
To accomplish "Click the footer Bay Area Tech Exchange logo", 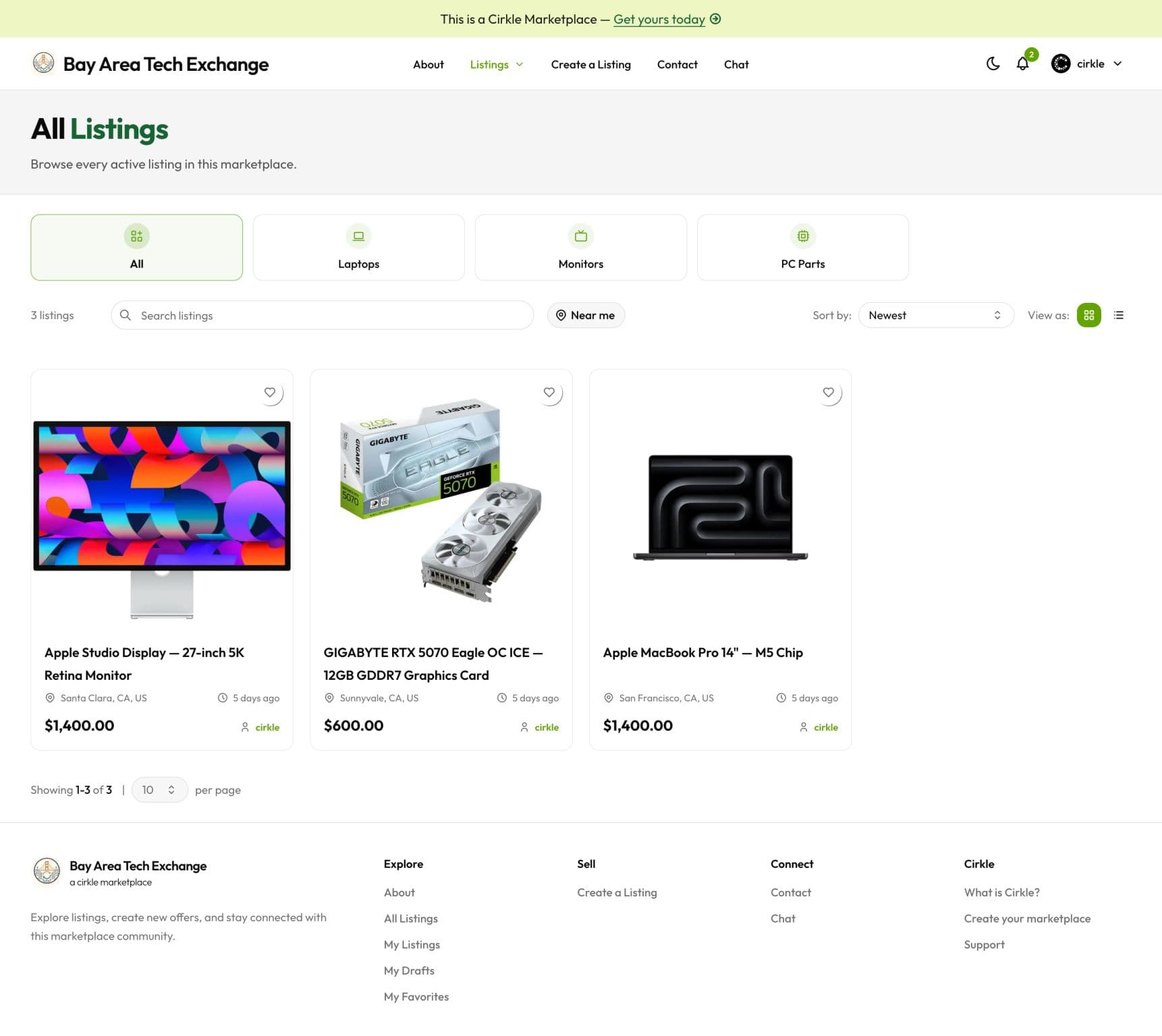I will (x=47, y=871).
